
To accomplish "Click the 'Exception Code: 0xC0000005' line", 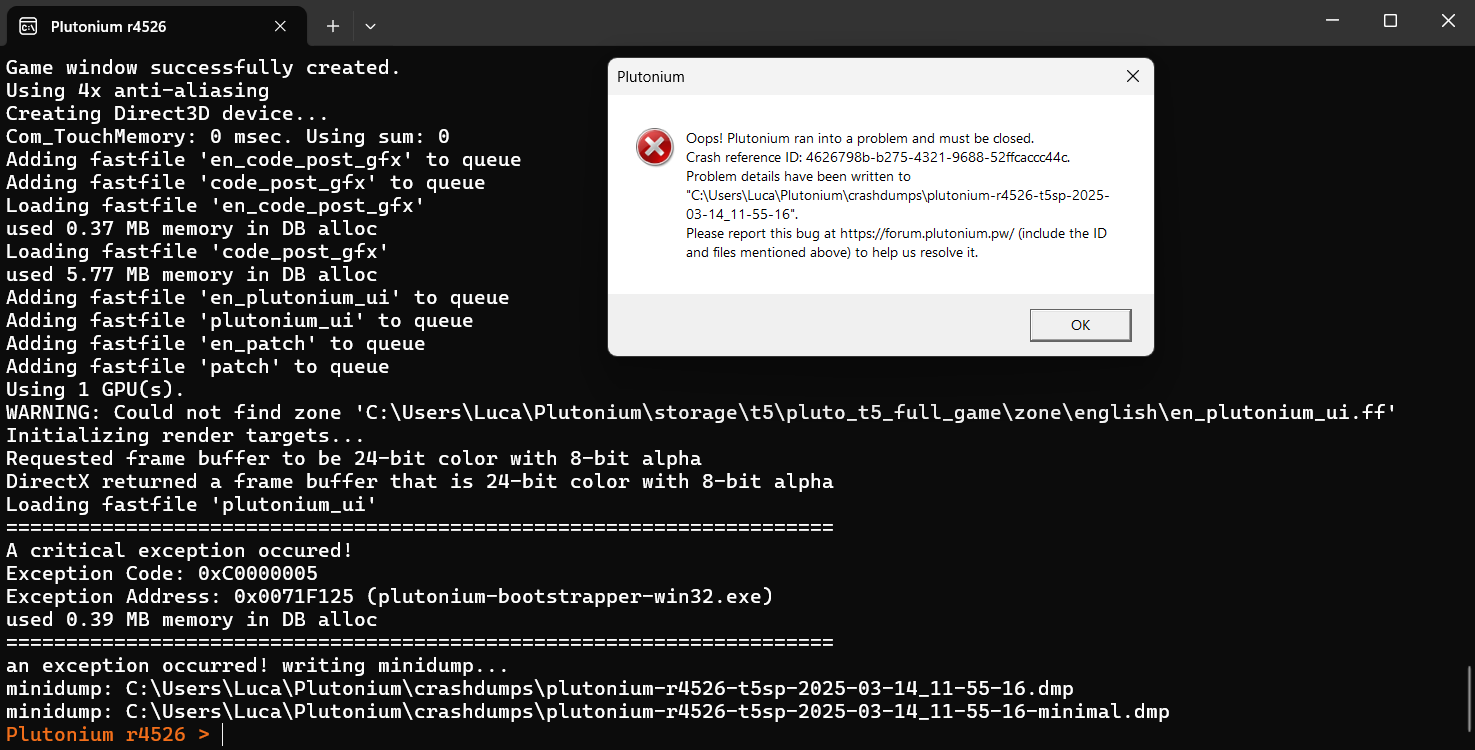I will point(162,574).
